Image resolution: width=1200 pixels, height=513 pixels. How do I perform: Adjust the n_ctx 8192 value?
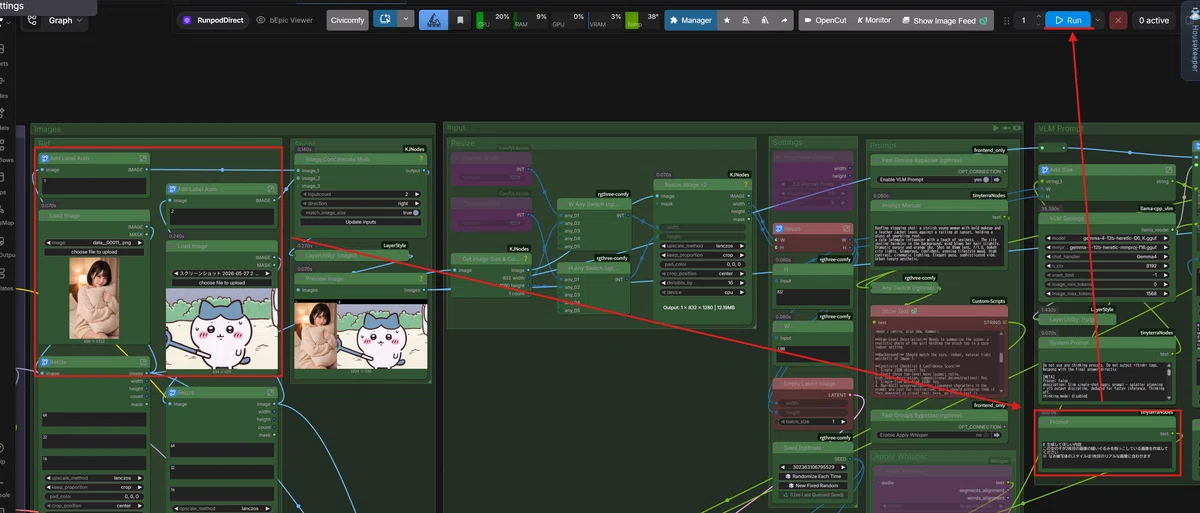[1105, 265]
